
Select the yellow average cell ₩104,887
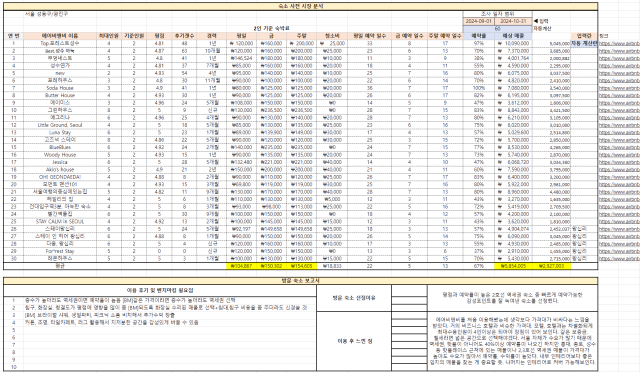242,266
